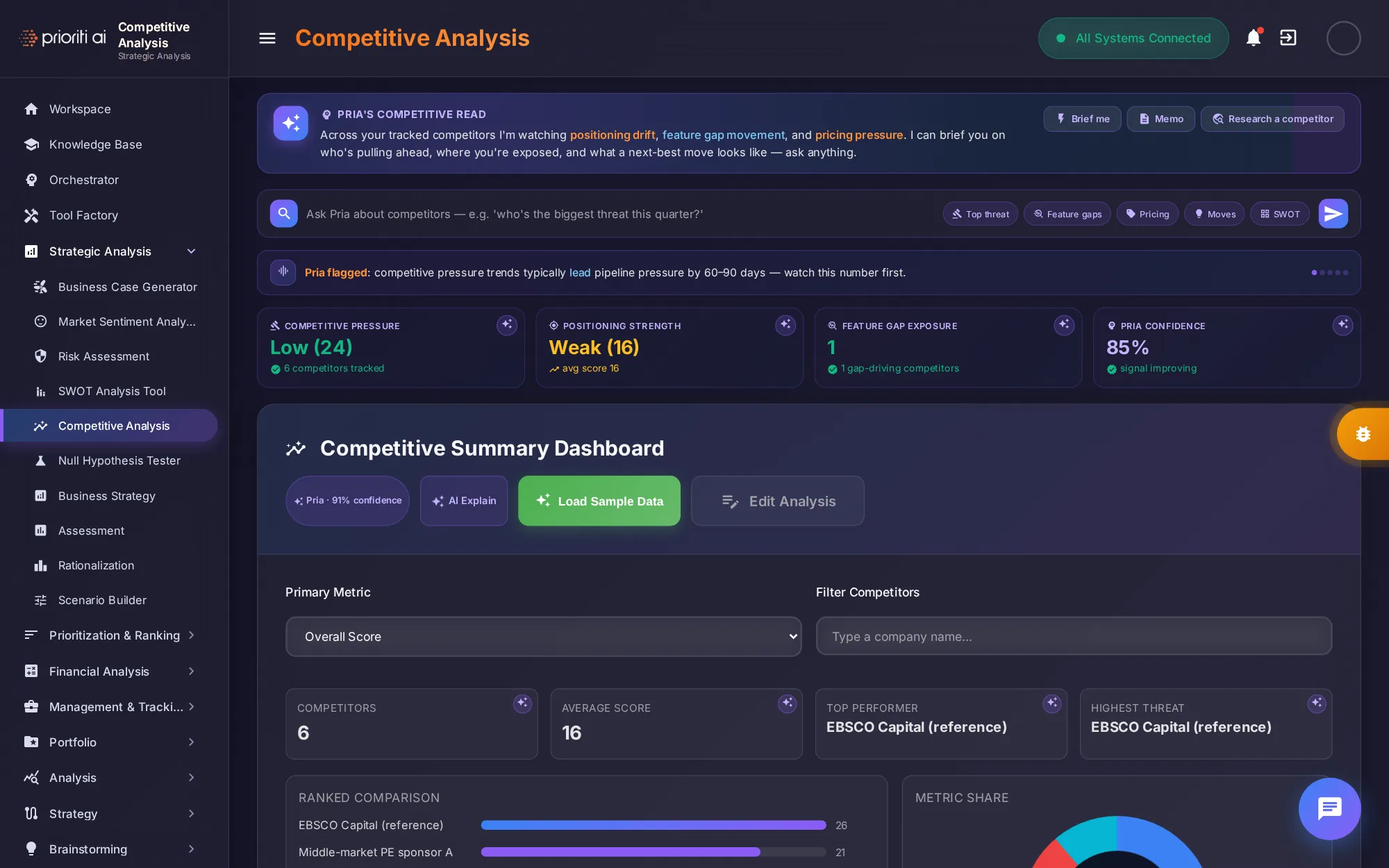
Task: Open AI sparkle on Top Performer card
Action: click(1052, 703)
